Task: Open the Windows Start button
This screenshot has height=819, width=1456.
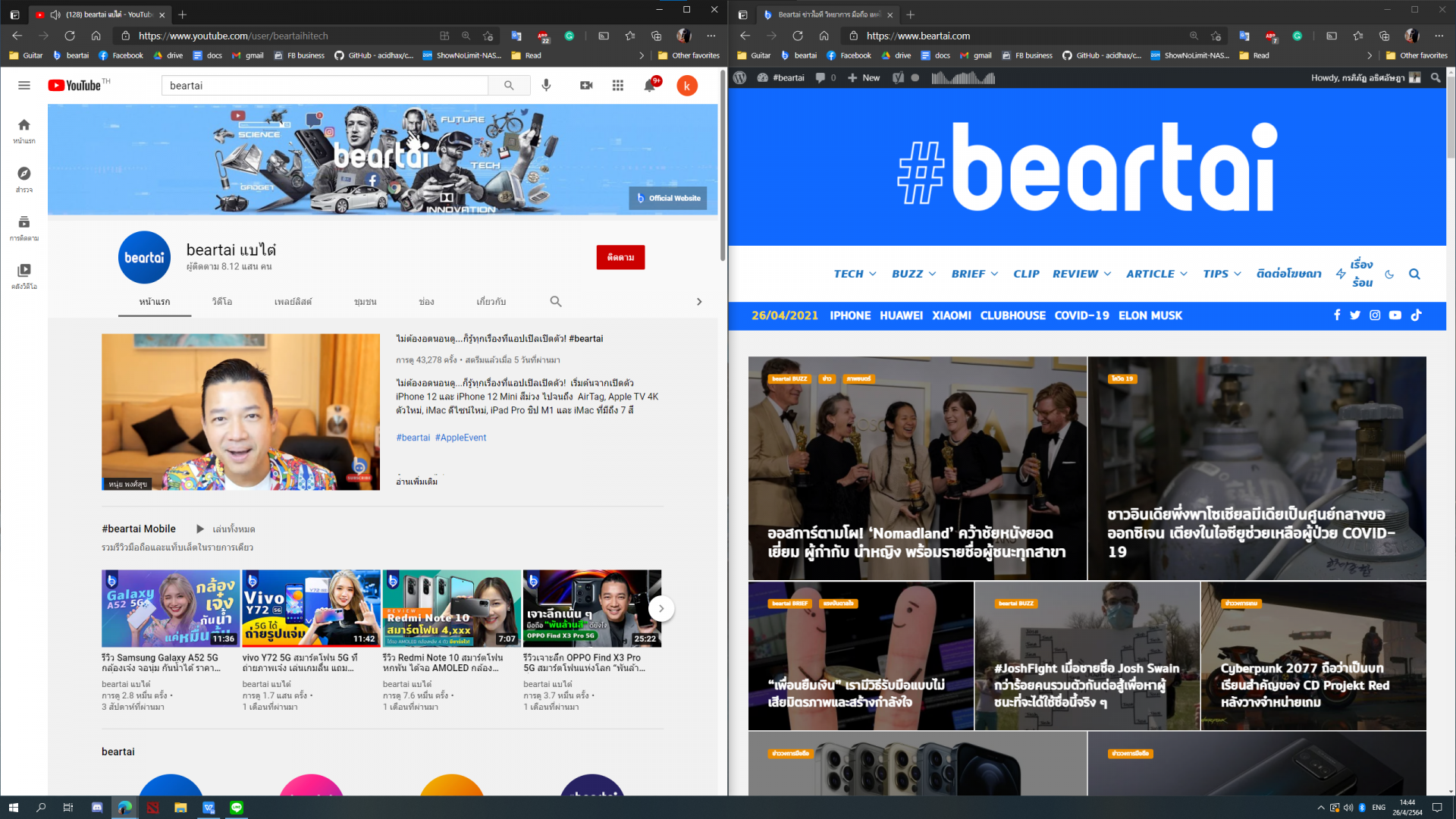Action: (x=13, y=807)
